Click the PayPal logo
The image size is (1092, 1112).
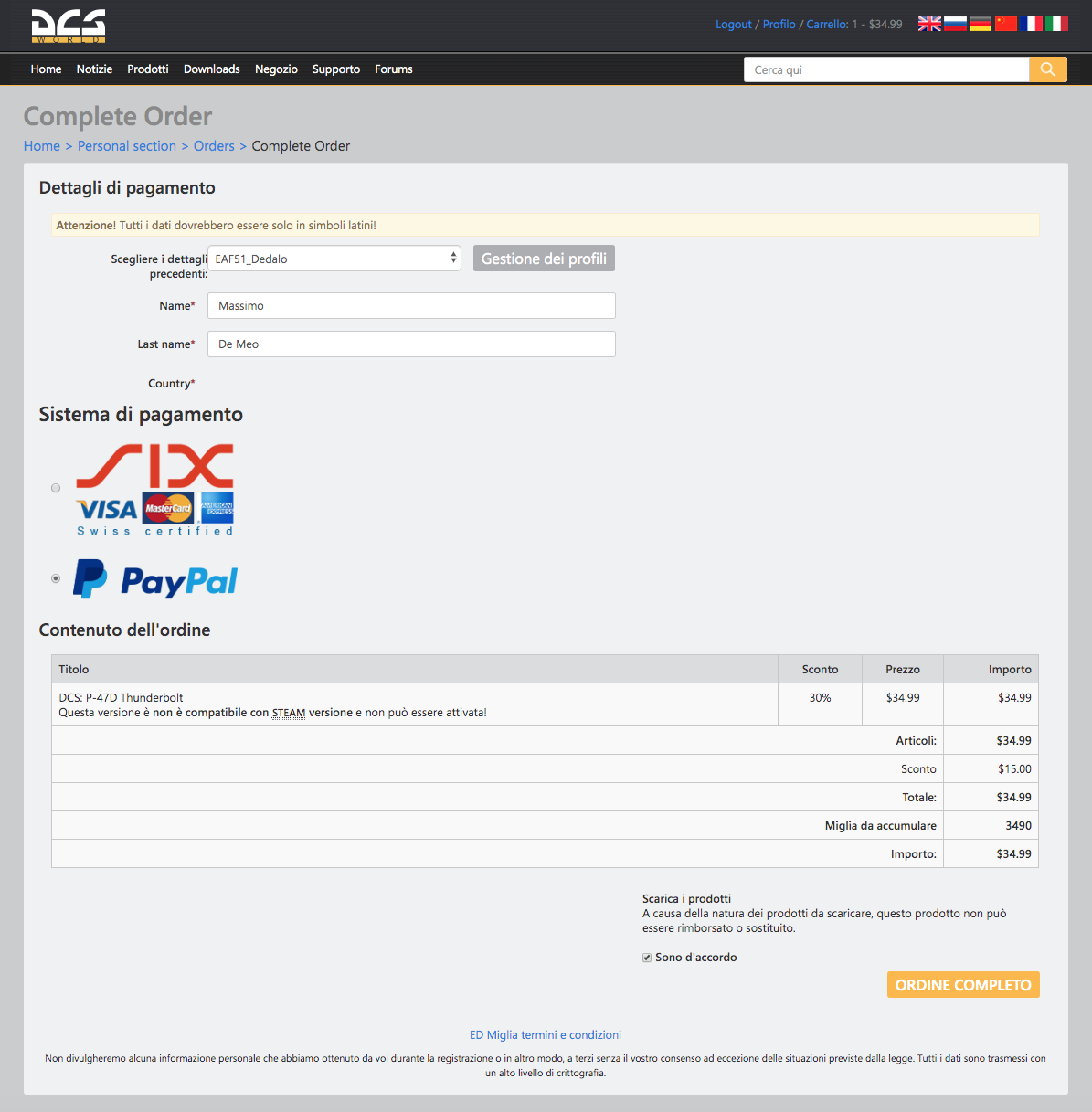point(155,579)
